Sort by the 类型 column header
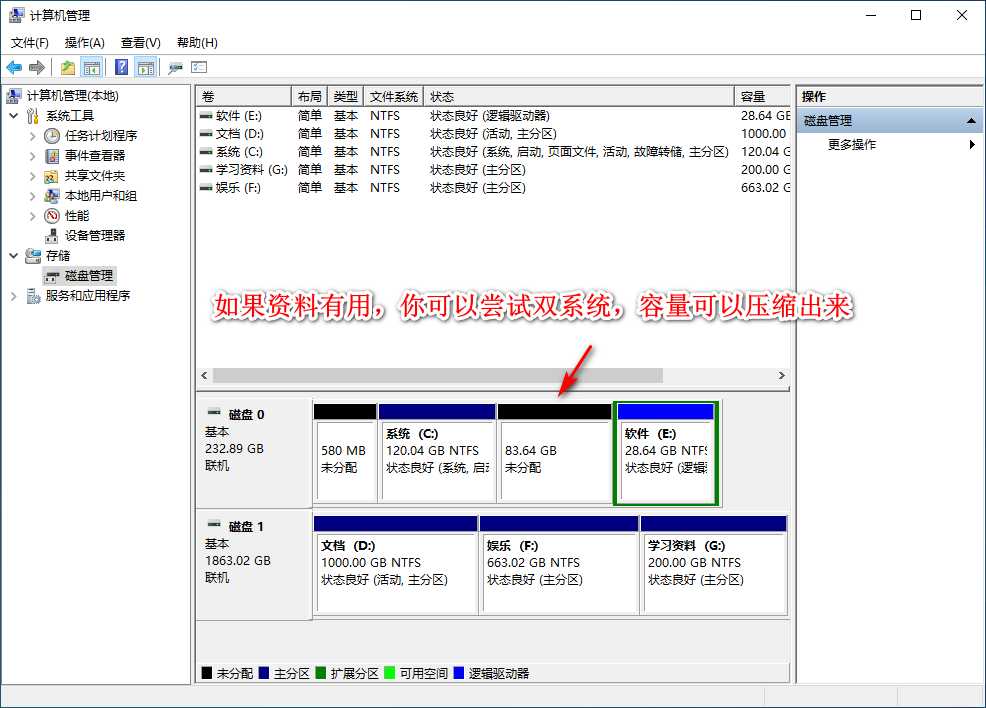This screenshot has height=708, width=986. pos(345,96)
